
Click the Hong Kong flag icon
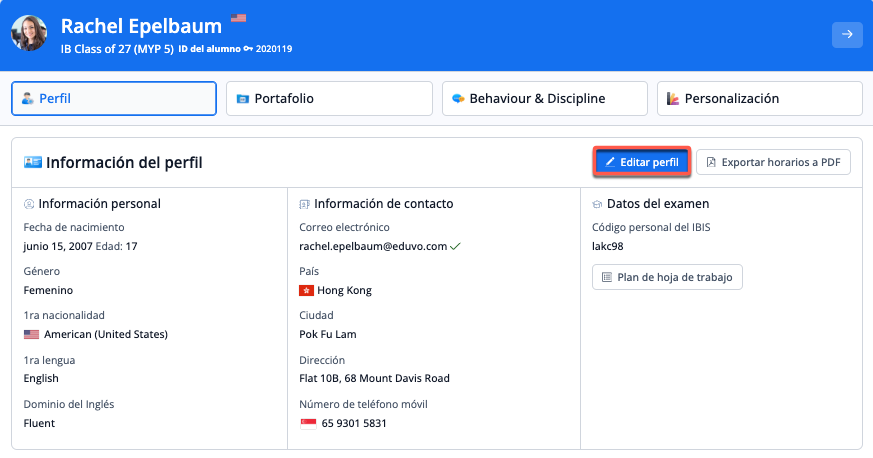[306, 290]
